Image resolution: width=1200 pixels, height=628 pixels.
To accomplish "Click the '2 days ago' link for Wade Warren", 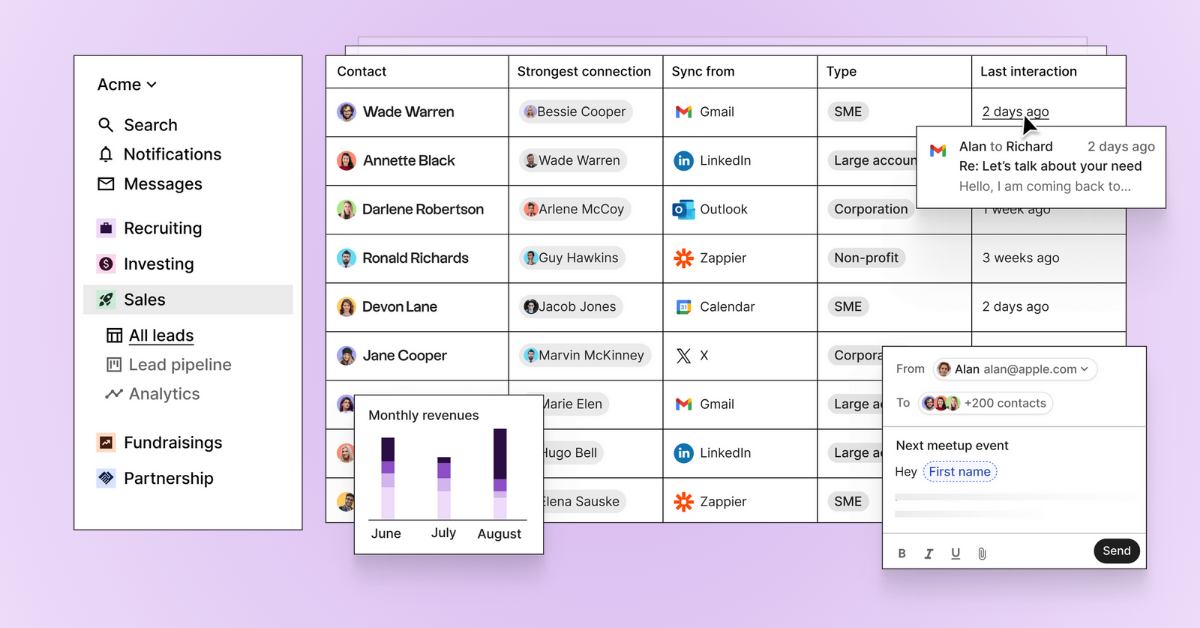I will pyautogui.click(x=1015, y=112).
